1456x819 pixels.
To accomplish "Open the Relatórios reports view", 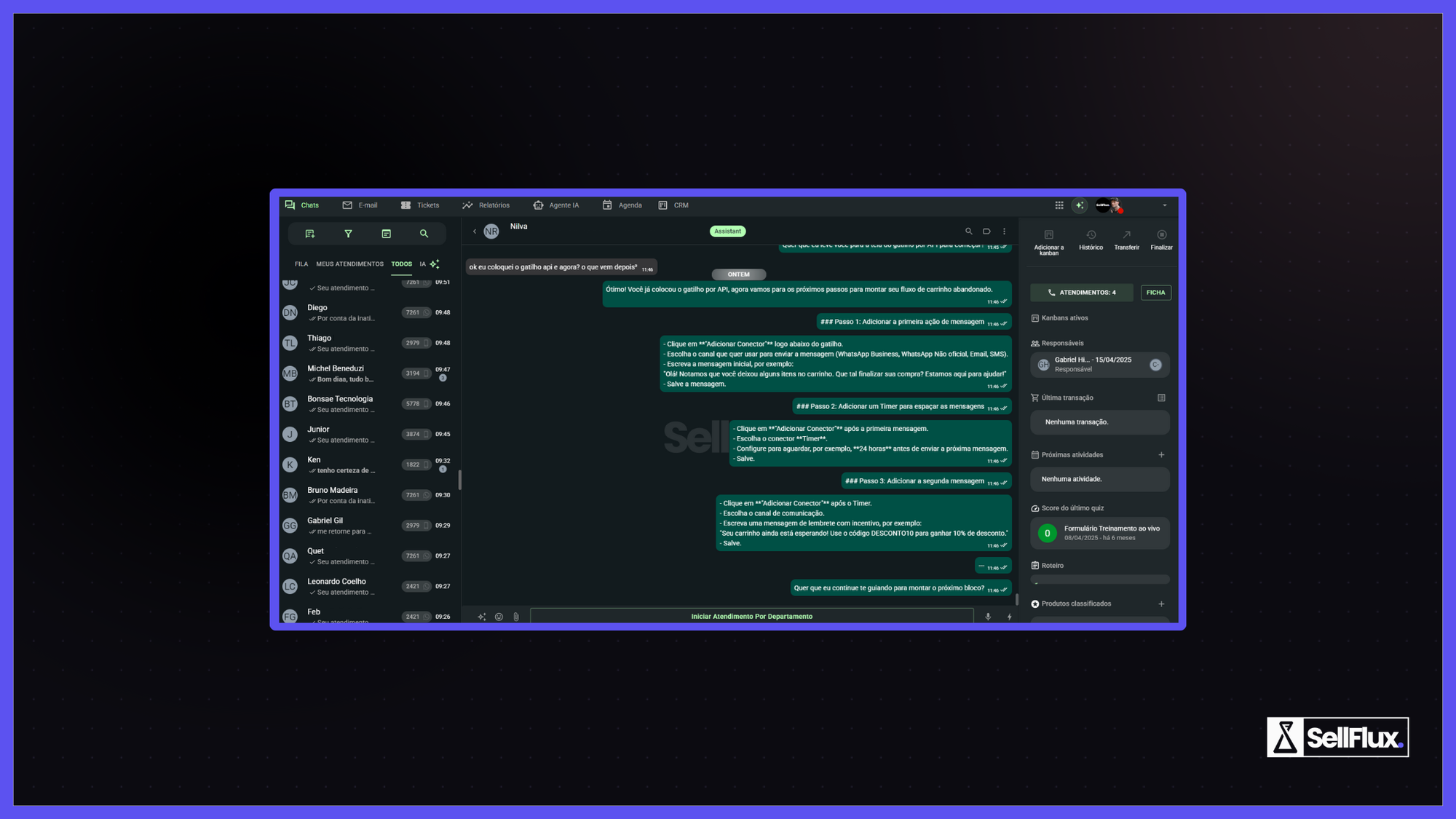I will click(x=486, y=205).
